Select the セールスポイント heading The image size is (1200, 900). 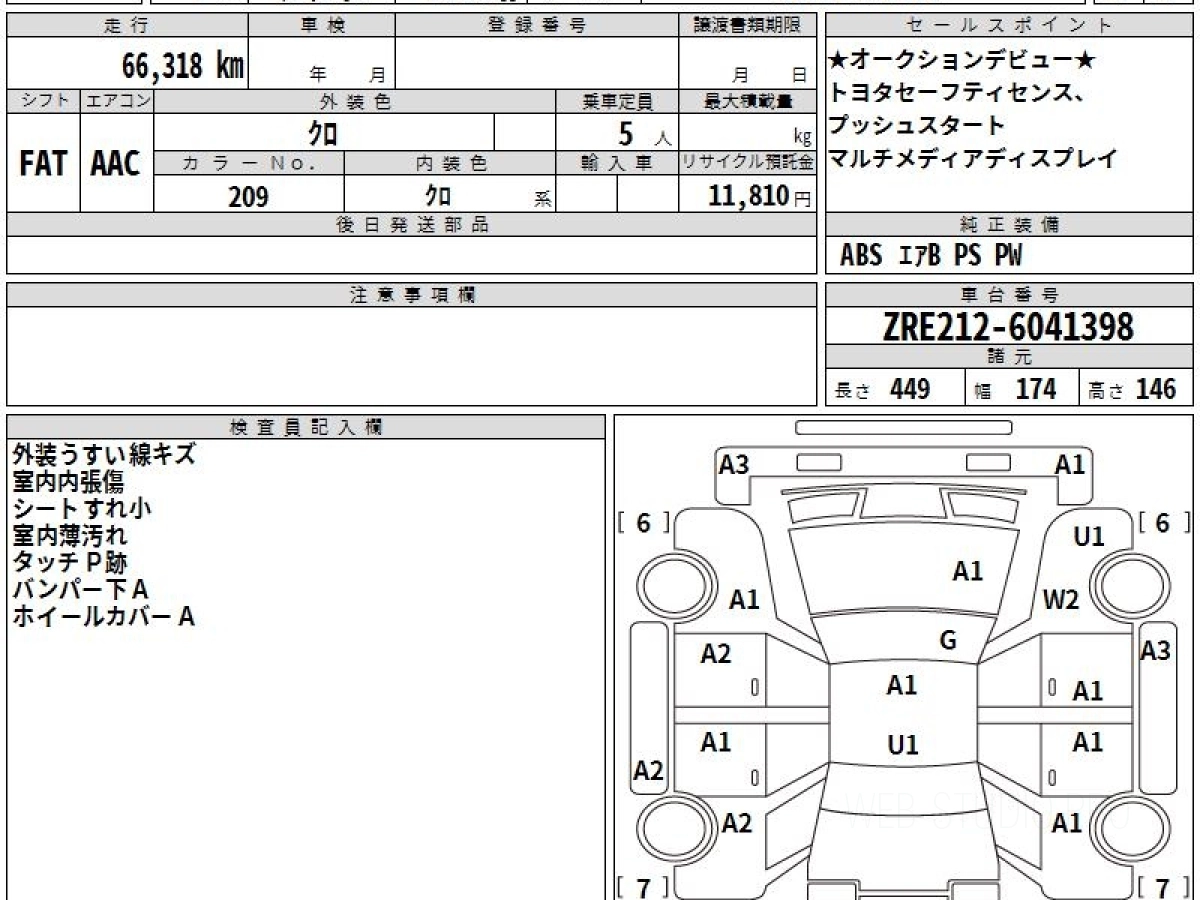[x=1010, y=26]
